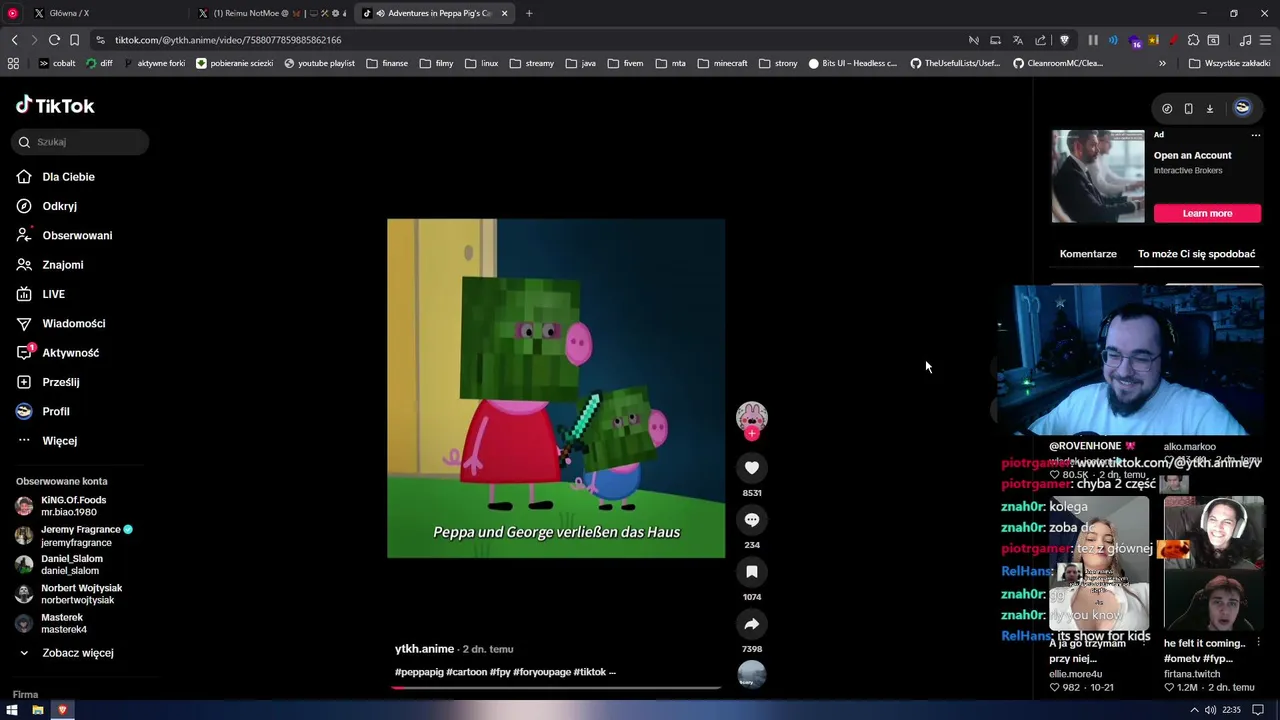Image resolution: width=1280 pixels, height=720 pixels.
Task: Show more bookmarks with double chevron
Action: (1162, 63)
